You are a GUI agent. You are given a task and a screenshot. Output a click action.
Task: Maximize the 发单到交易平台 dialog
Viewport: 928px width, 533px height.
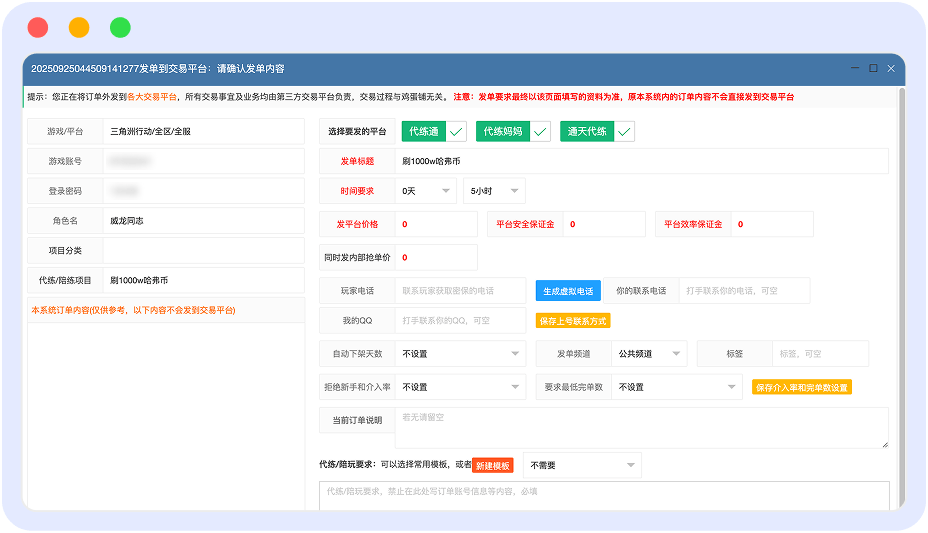[873, 68]
